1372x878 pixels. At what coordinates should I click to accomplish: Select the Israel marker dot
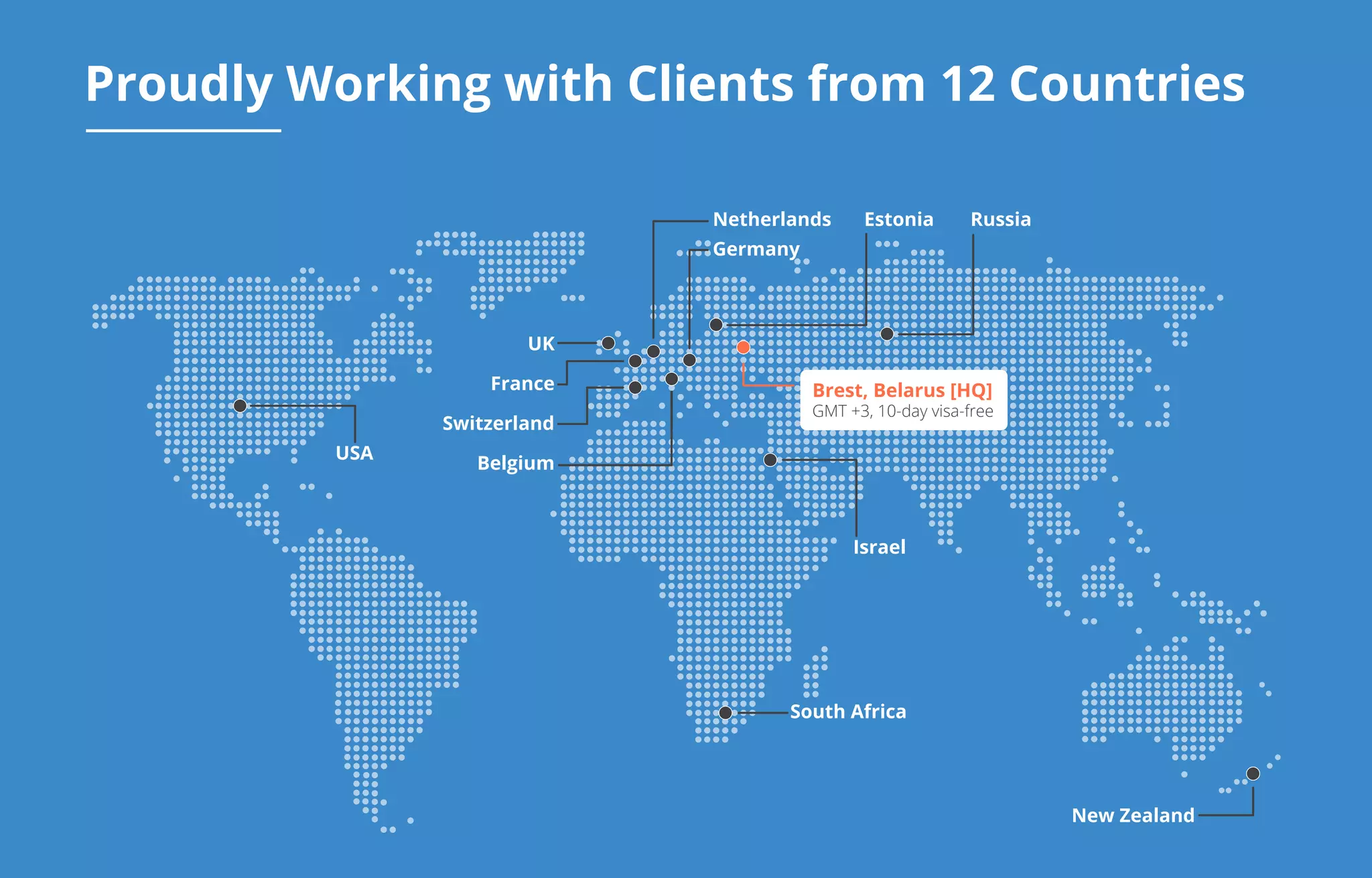point(770,460)
